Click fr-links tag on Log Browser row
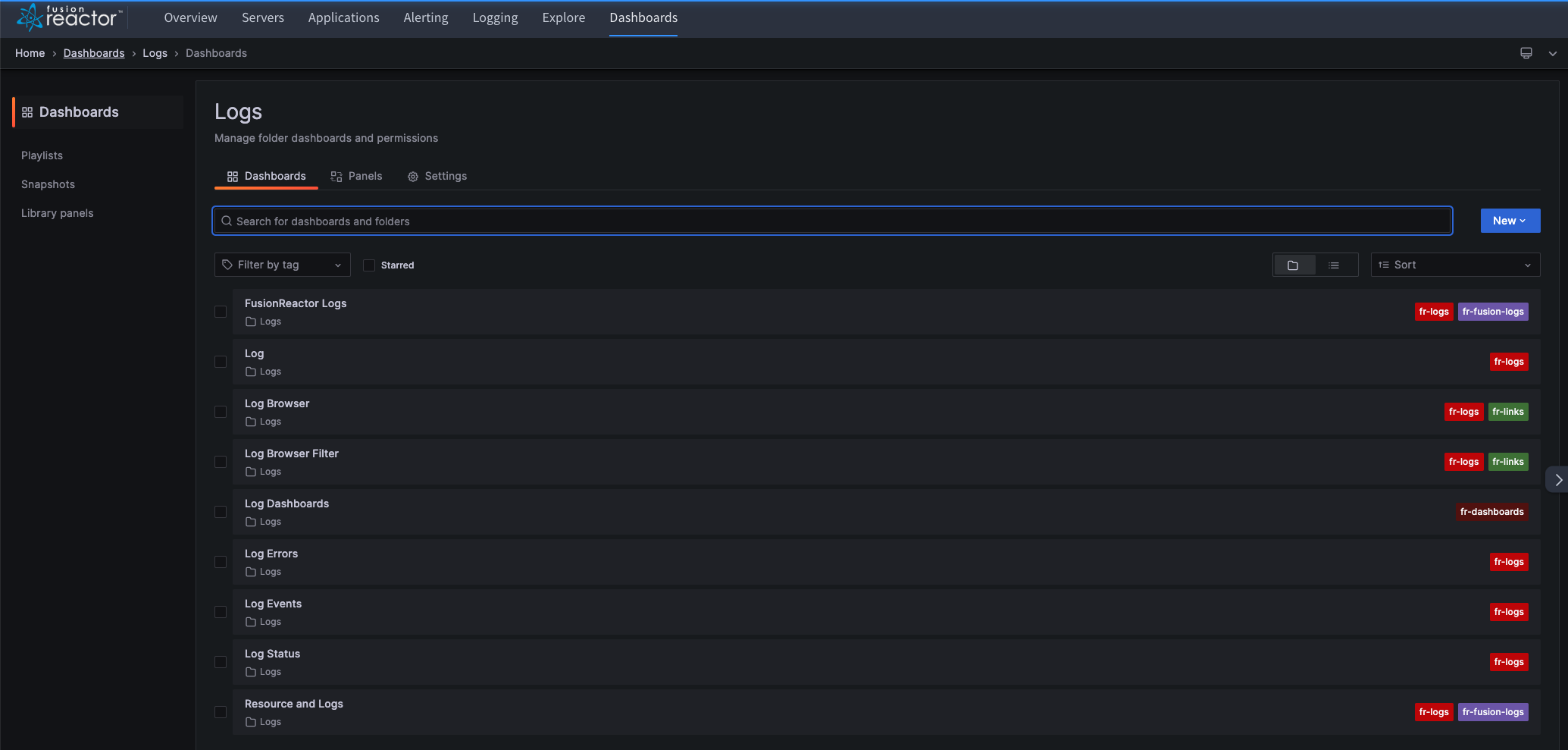The width and height of the screenshot is (1568, 750). (x=1508, y=412)
